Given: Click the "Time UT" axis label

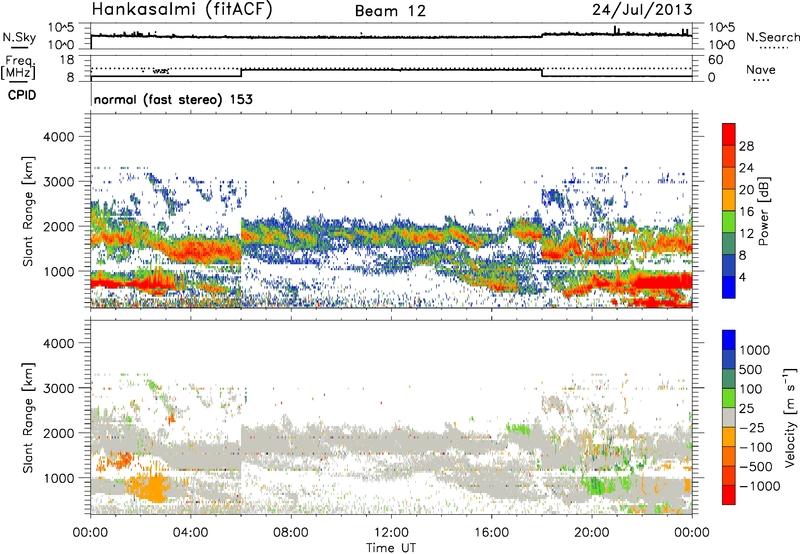Looking at the screenshot, I should point(391,548).
